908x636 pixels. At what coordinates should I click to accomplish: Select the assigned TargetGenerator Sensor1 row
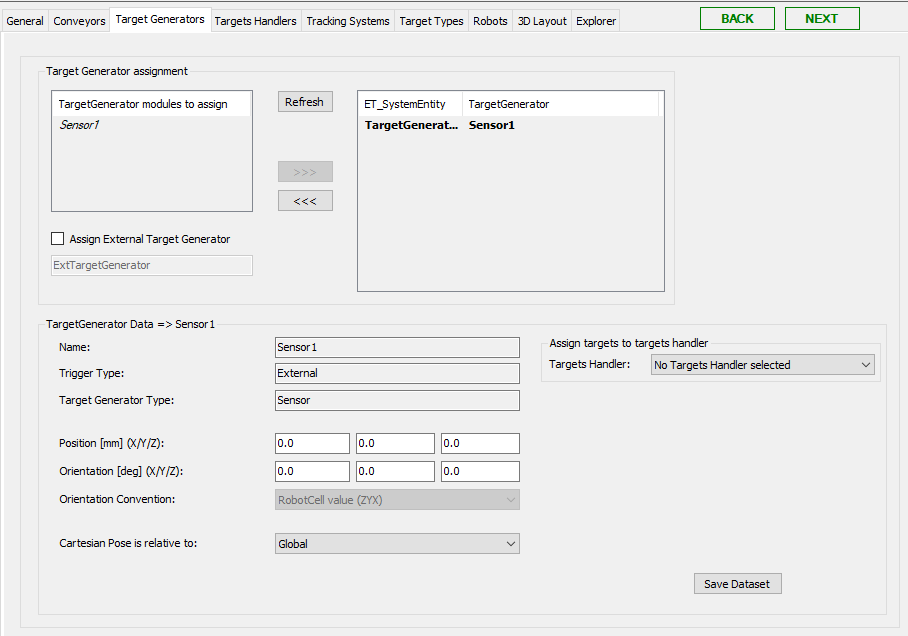490,125
